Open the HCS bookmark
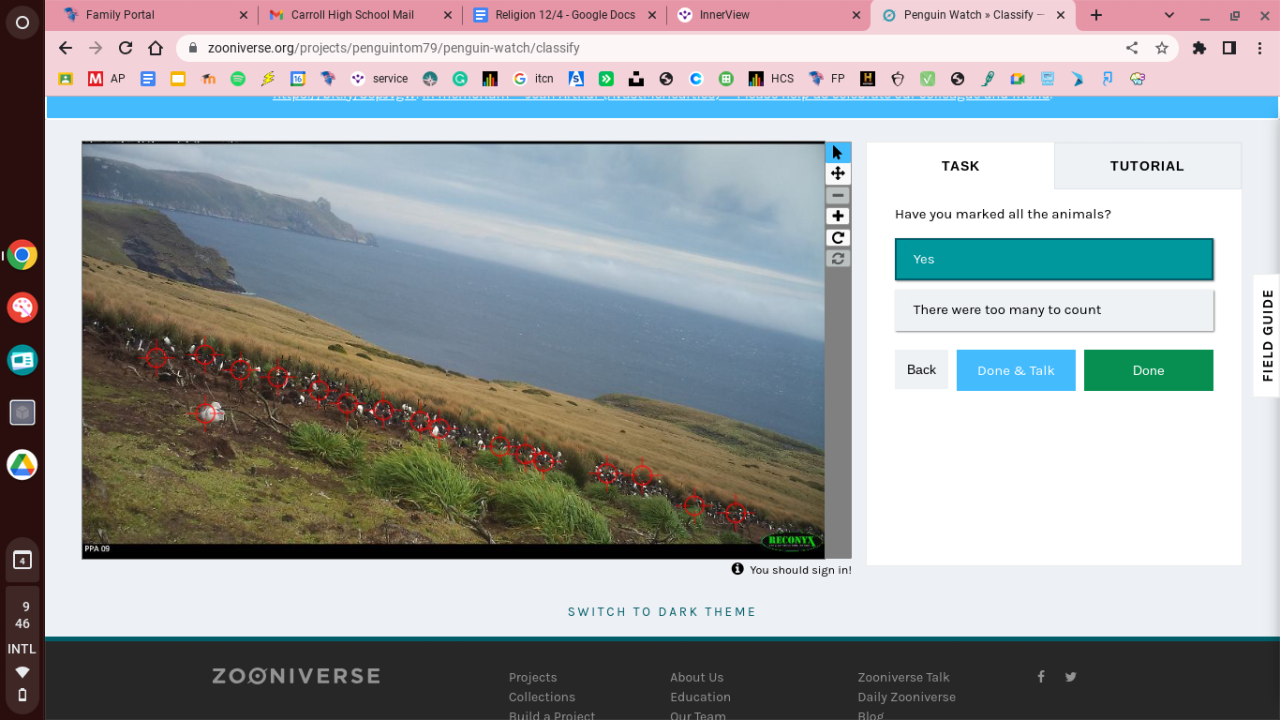 771,79
